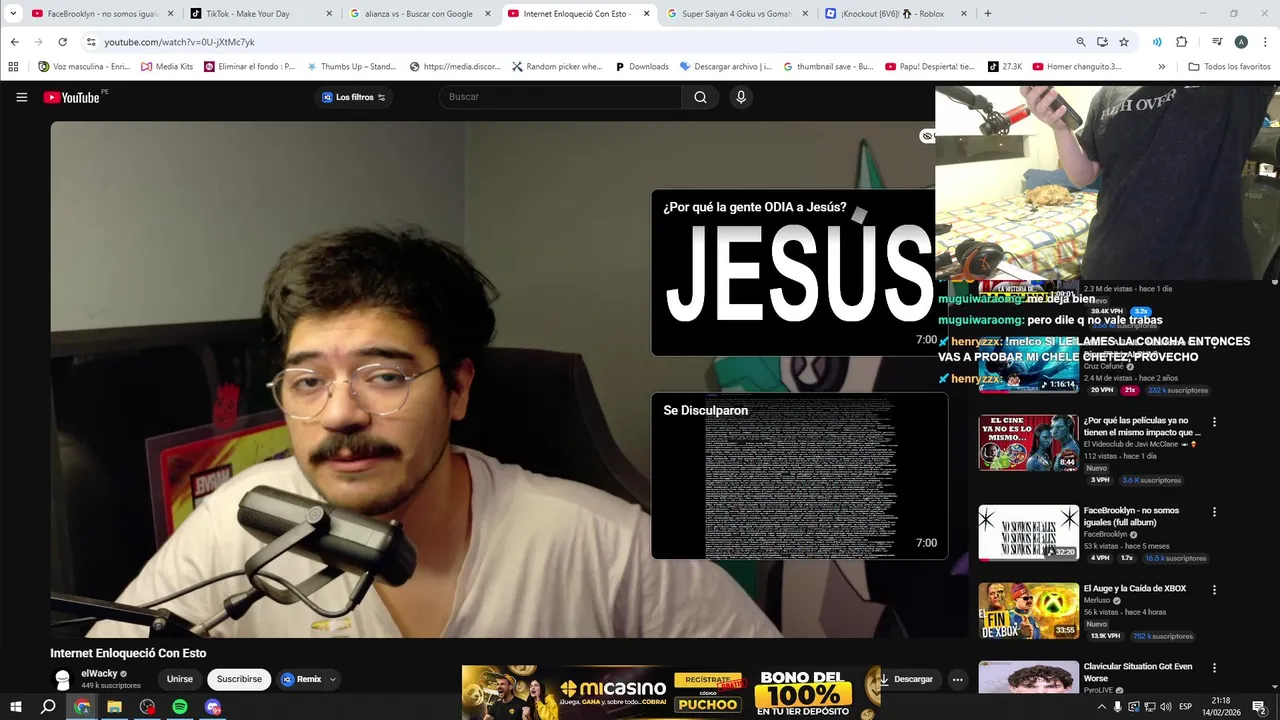Click the Descargar download button

tap(905, 679)
